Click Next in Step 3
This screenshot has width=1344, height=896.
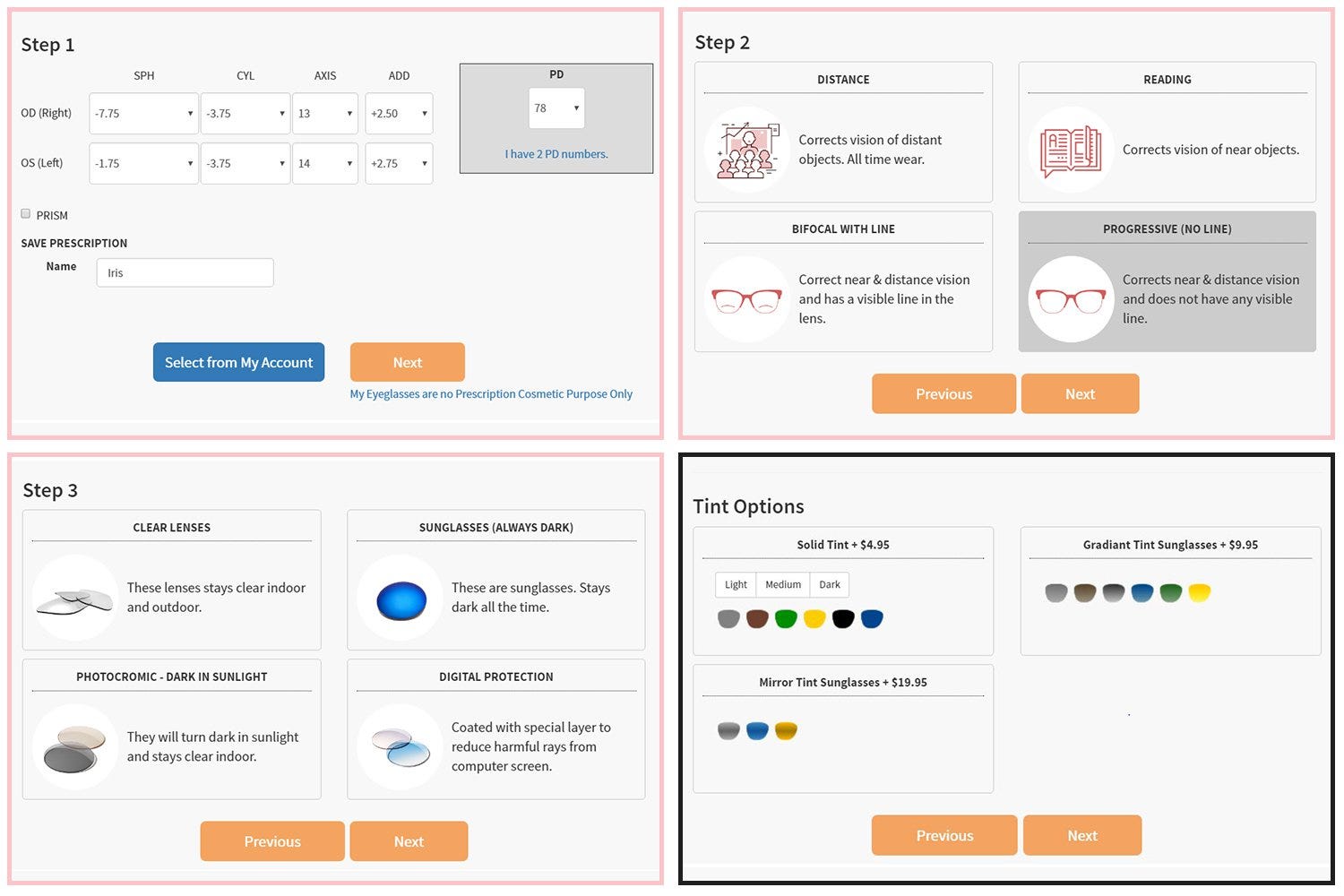[409, 841]
